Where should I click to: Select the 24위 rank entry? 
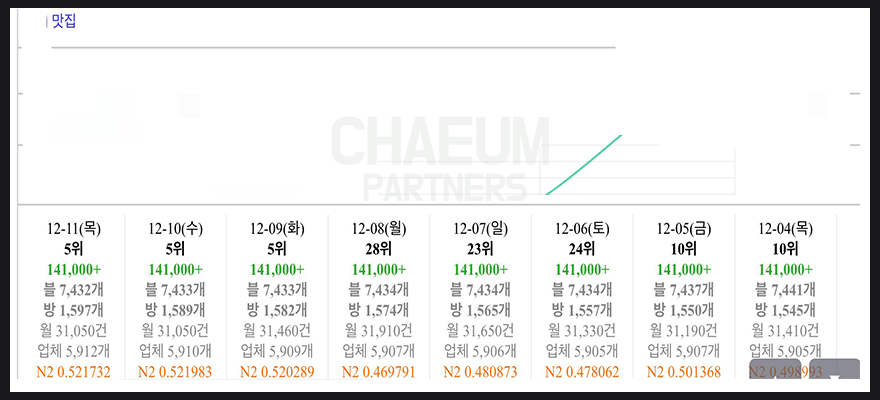point(582,249)
